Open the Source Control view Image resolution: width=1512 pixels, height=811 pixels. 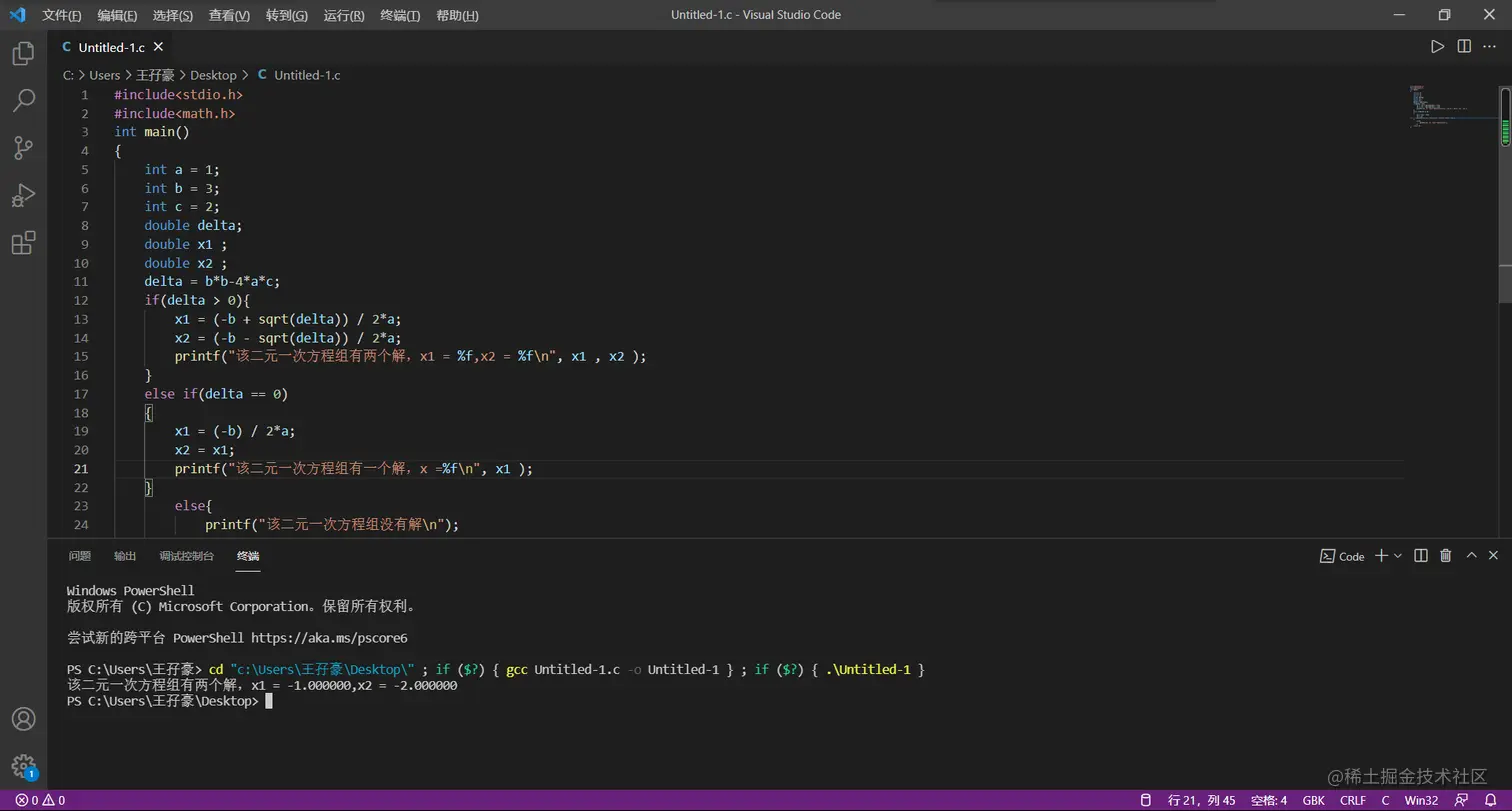tap(23, 148)
